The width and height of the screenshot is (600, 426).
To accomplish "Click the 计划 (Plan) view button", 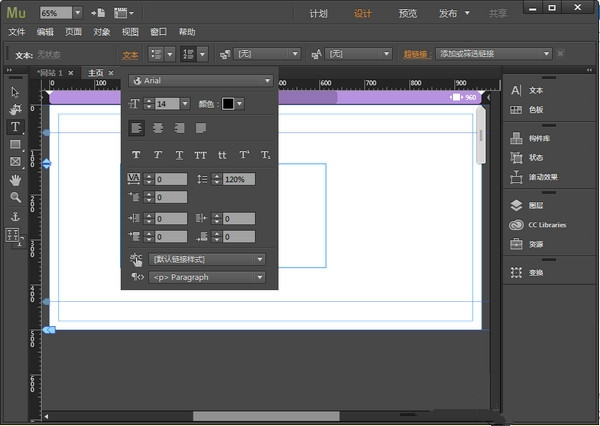I will coord(318,14).
